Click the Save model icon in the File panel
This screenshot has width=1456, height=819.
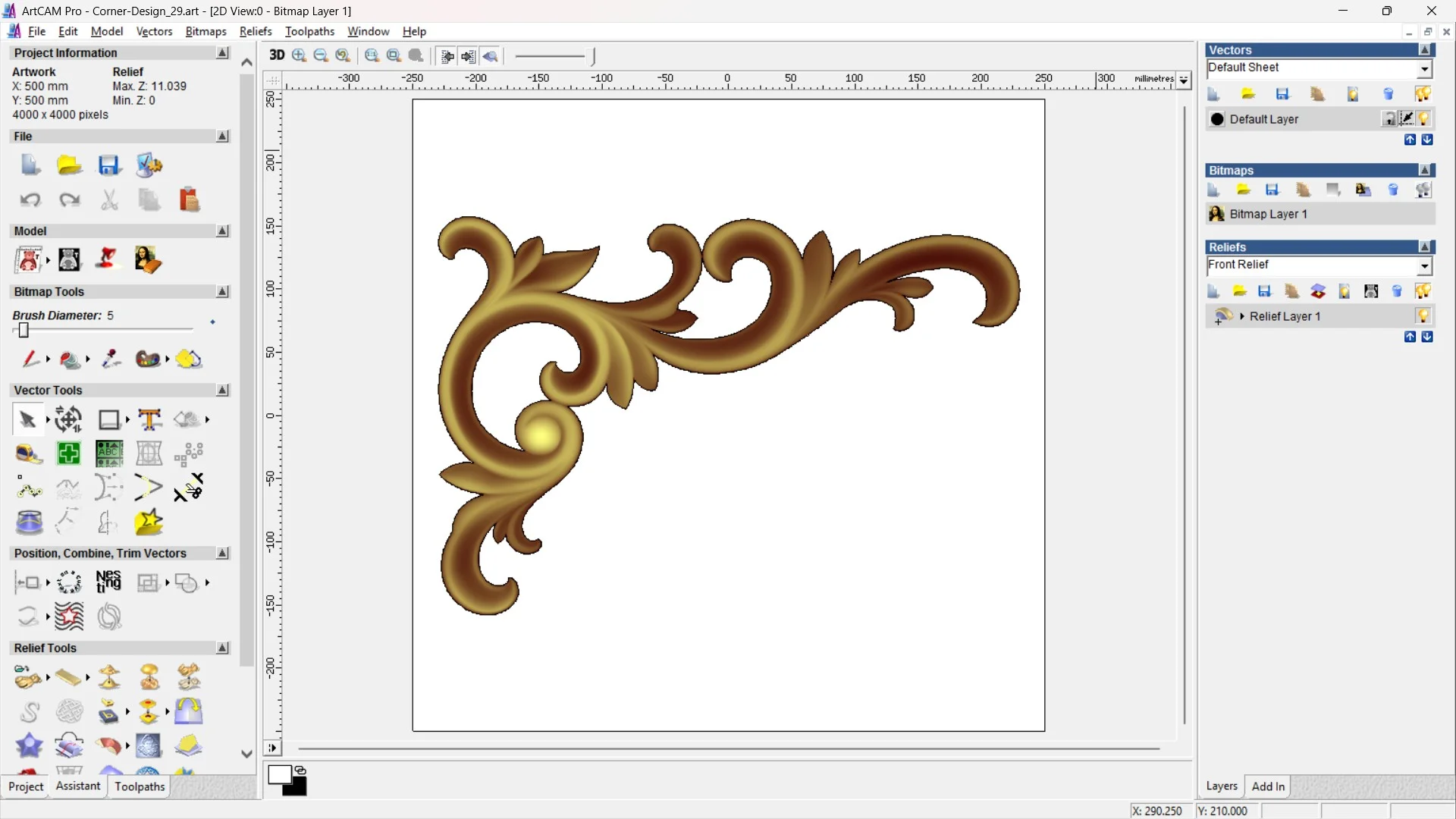(109, 165)
